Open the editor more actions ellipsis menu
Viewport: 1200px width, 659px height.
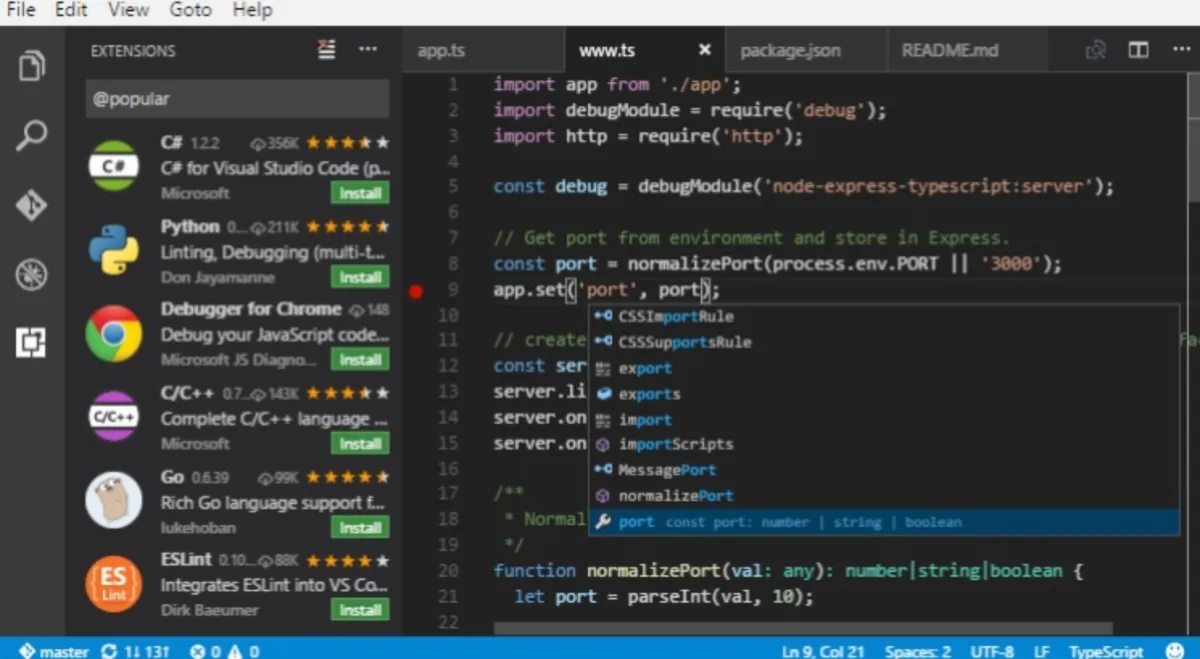pos(1177,50)
